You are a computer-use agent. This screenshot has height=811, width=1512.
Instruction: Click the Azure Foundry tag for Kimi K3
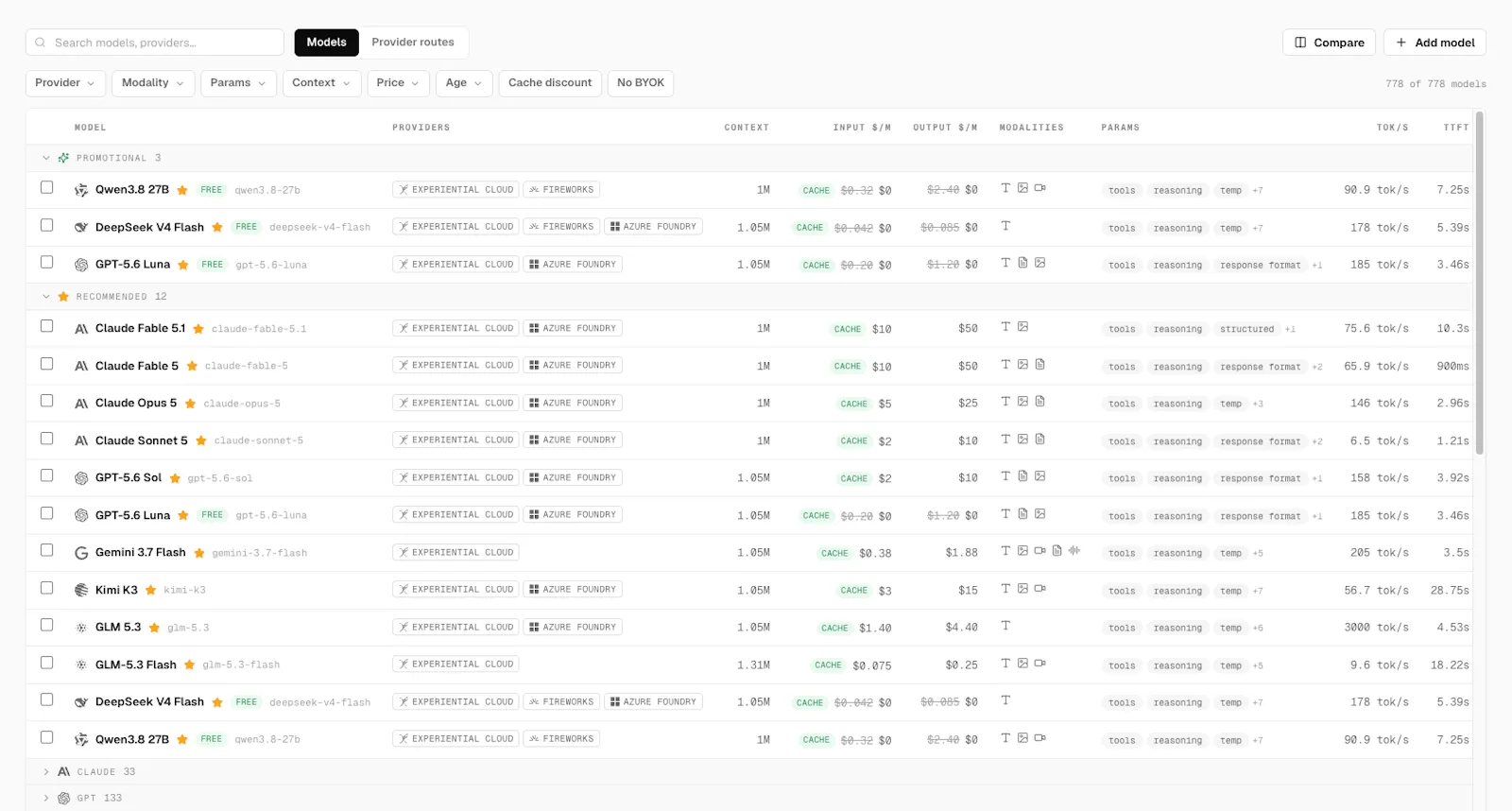tap(573, 590)
